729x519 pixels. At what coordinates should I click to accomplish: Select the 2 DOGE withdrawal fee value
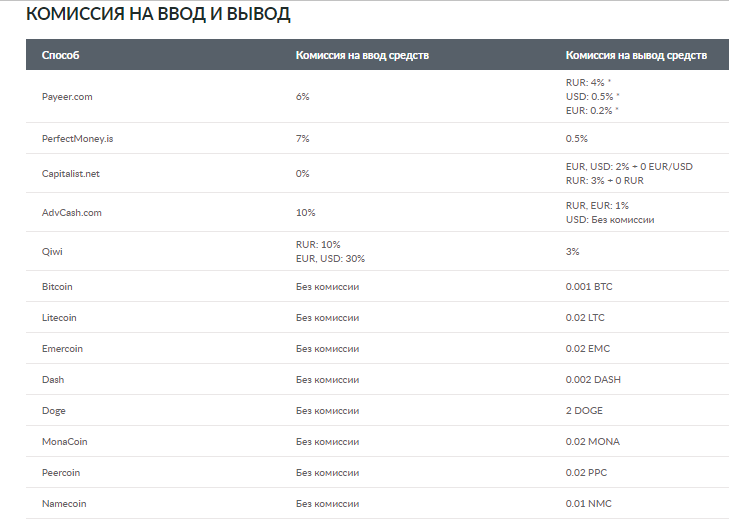[x=584, y=411]
